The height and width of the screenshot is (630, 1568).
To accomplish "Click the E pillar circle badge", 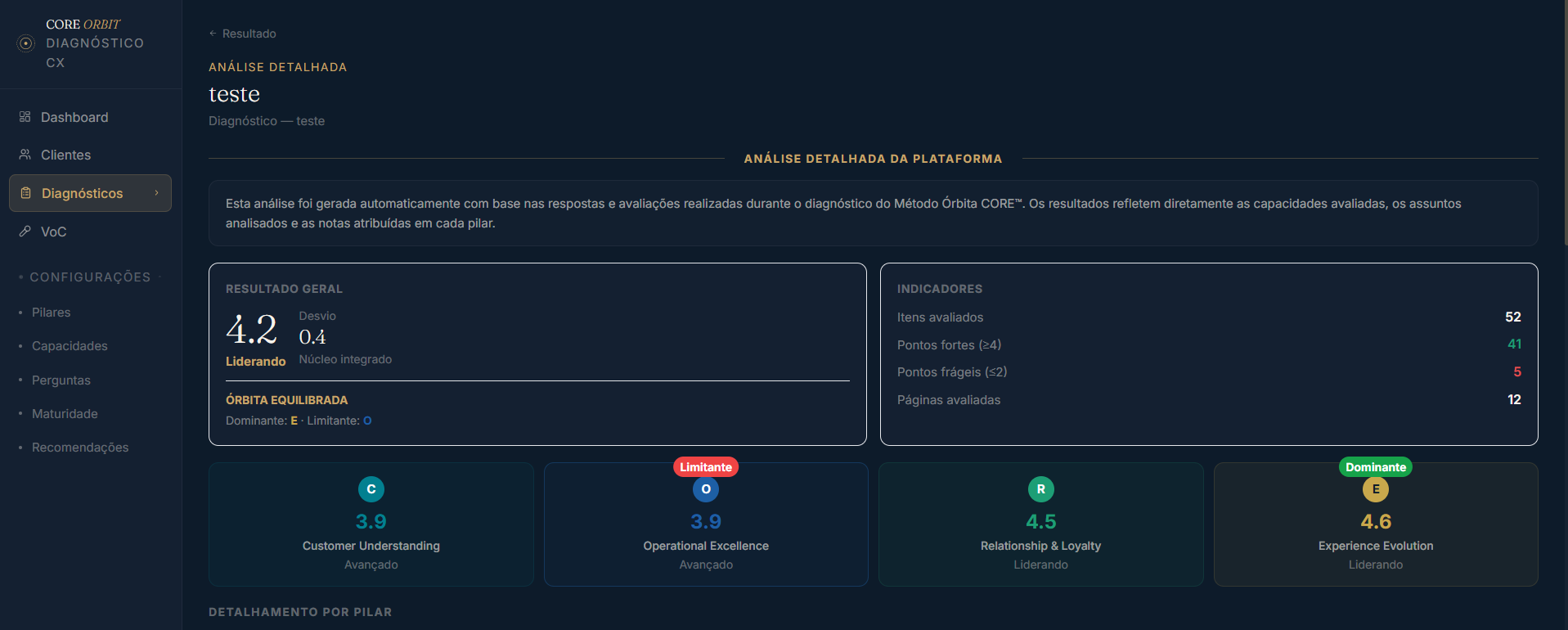I will (x=1376, y=489).
